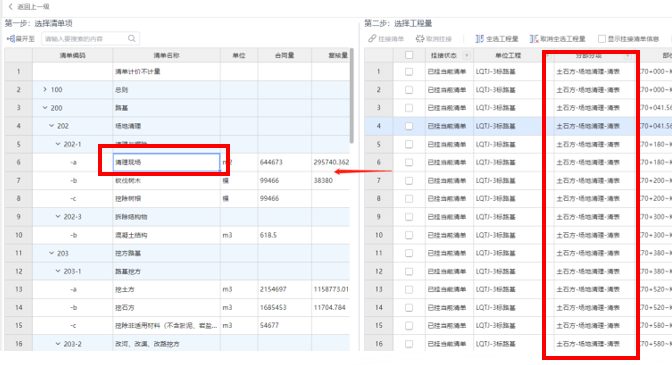Collapse the 200 路基 tree node

[x=45, y=108]
